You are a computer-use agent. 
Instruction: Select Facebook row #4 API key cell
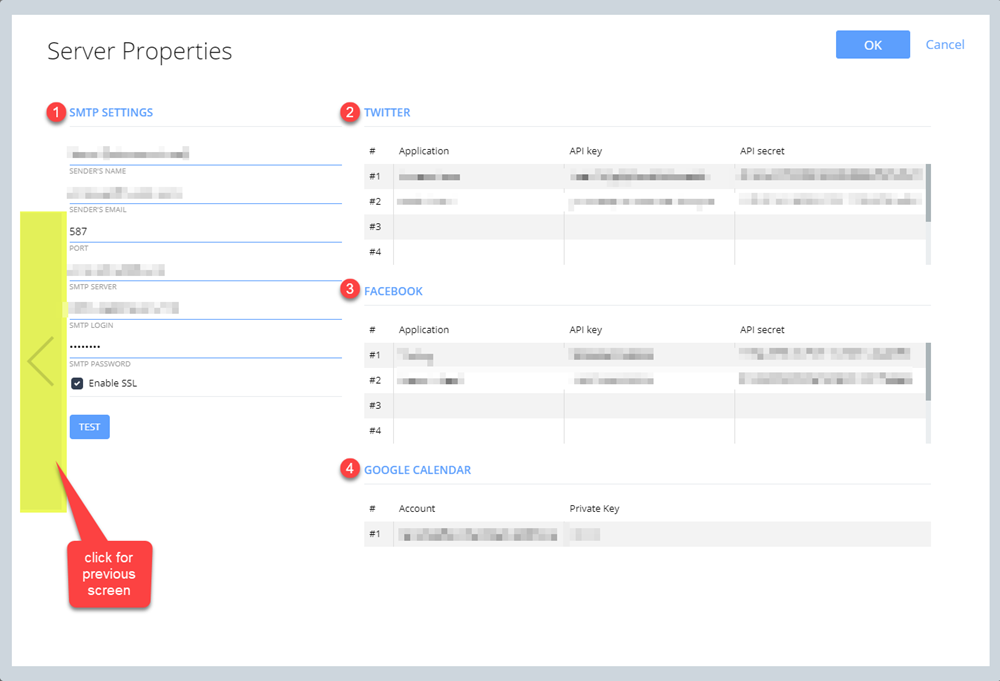648,430
